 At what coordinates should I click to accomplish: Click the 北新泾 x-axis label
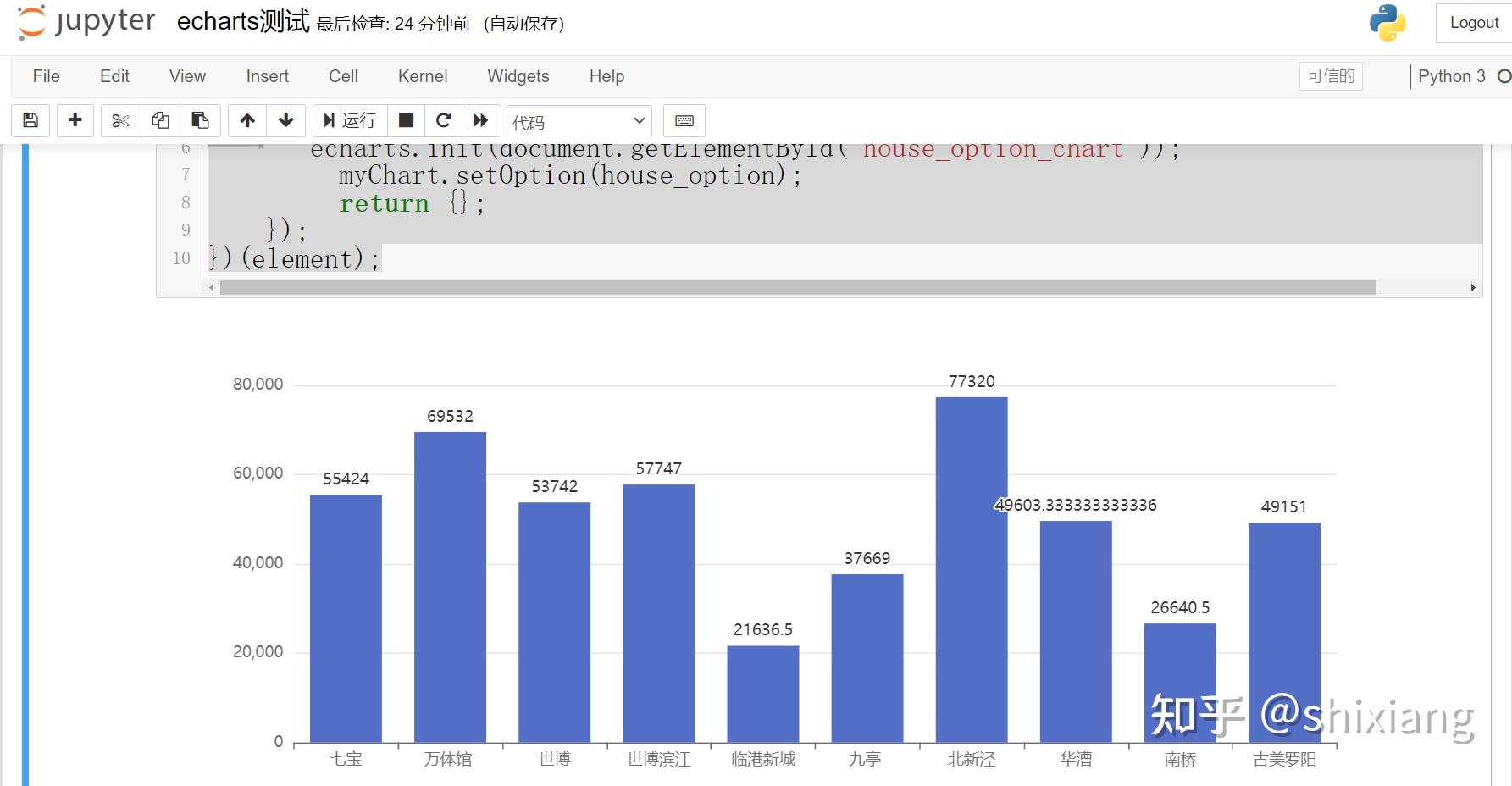[x=972, y=759]
